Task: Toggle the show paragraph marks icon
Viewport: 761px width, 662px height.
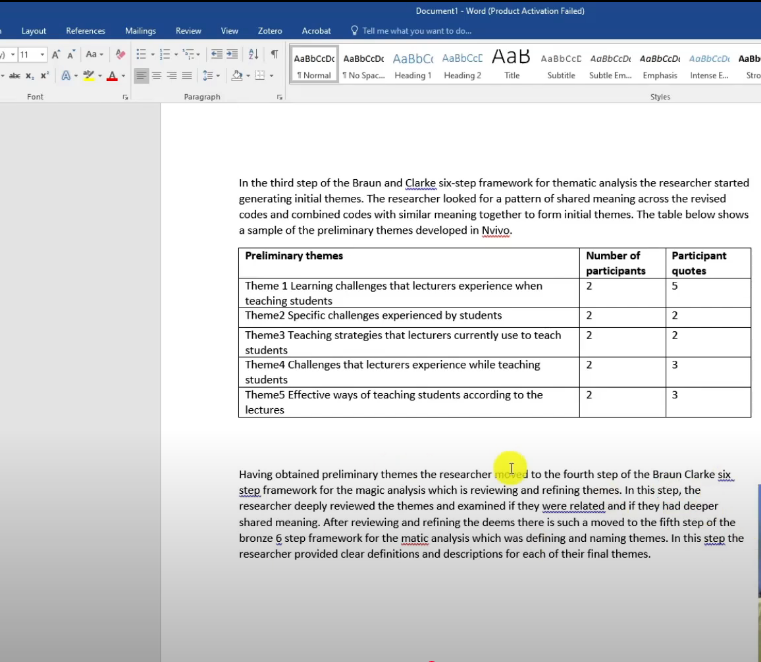Action: pyautogui.click(x=274, y=54)
